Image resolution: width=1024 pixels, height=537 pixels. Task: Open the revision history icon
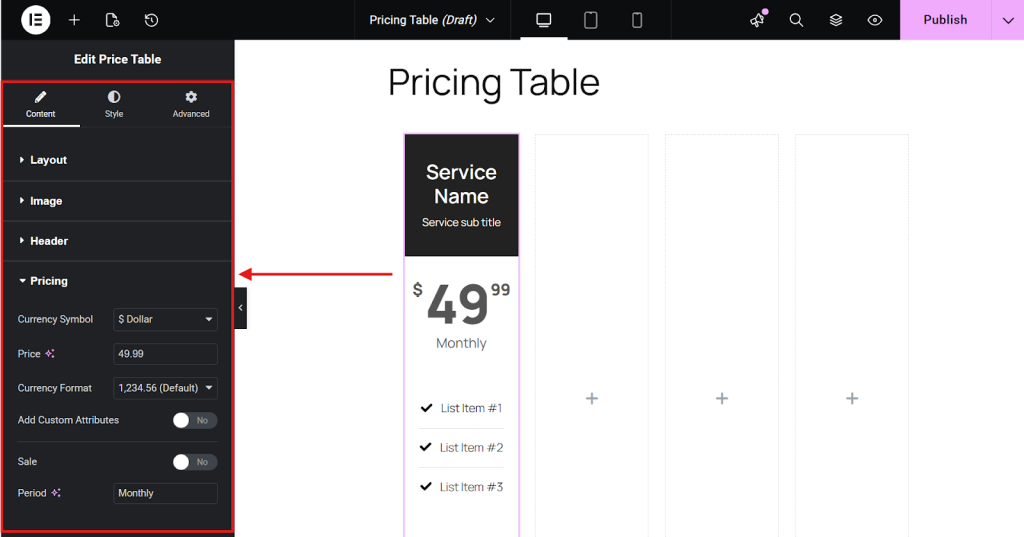tap(151, 20)
